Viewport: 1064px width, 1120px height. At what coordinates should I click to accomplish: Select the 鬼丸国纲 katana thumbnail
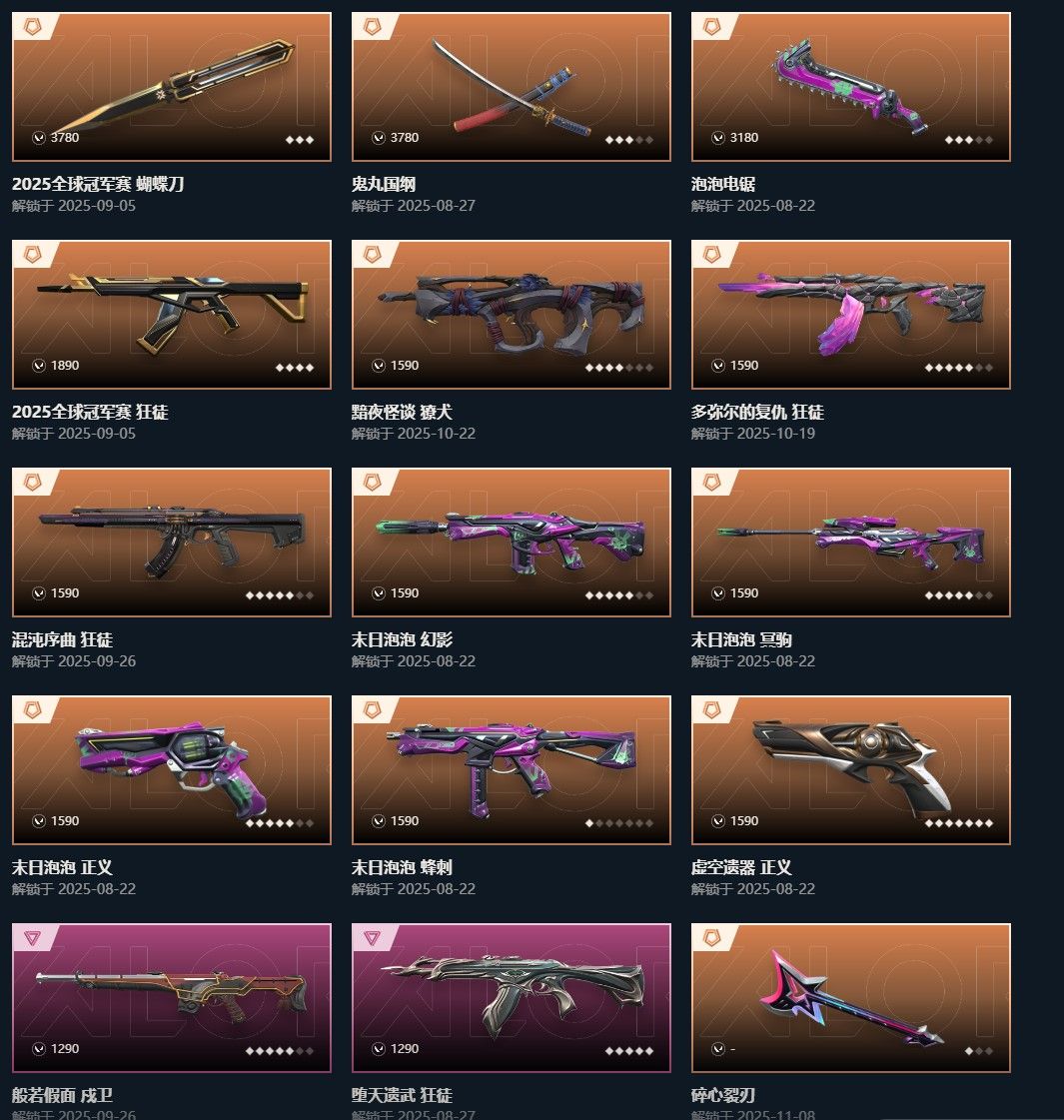tap(512, 87)
